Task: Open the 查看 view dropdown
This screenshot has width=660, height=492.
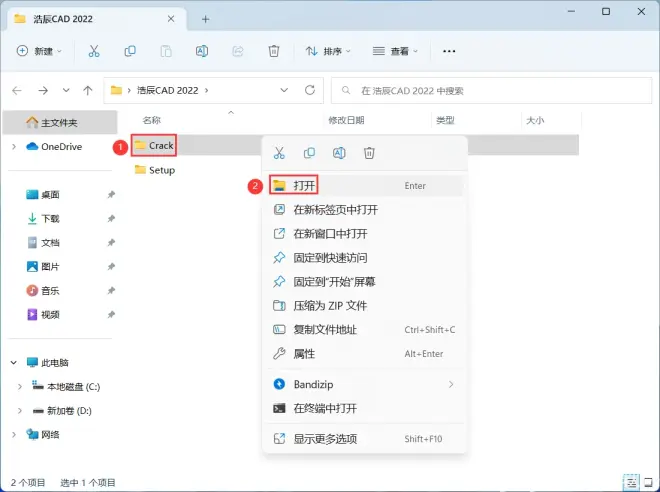Action: pyautogui.click(x=394, y=51)
